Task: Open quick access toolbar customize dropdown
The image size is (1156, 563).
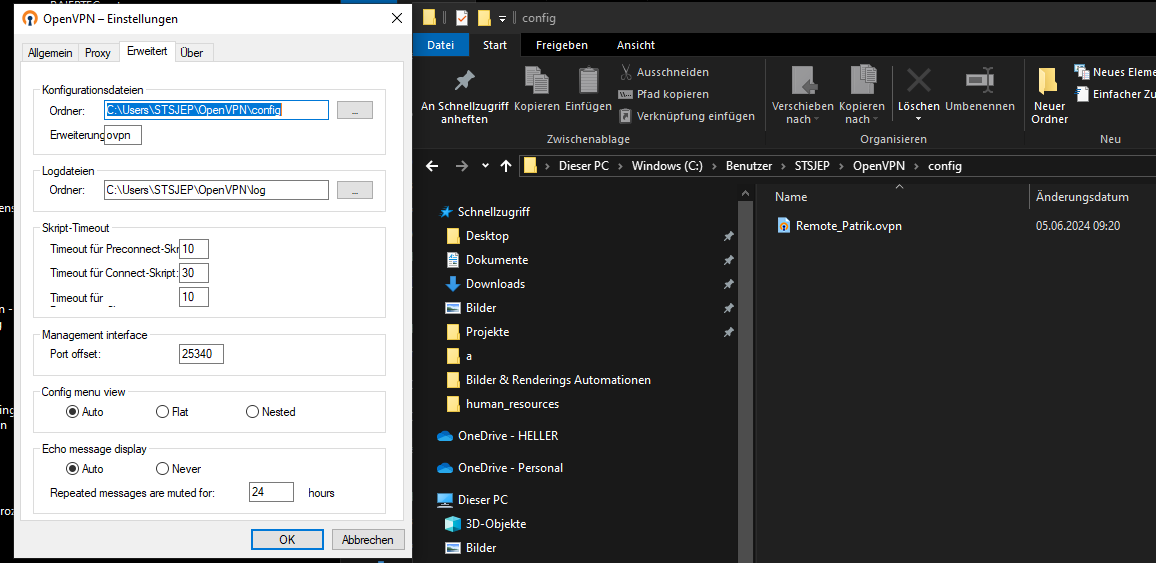Action: (502, 18)
